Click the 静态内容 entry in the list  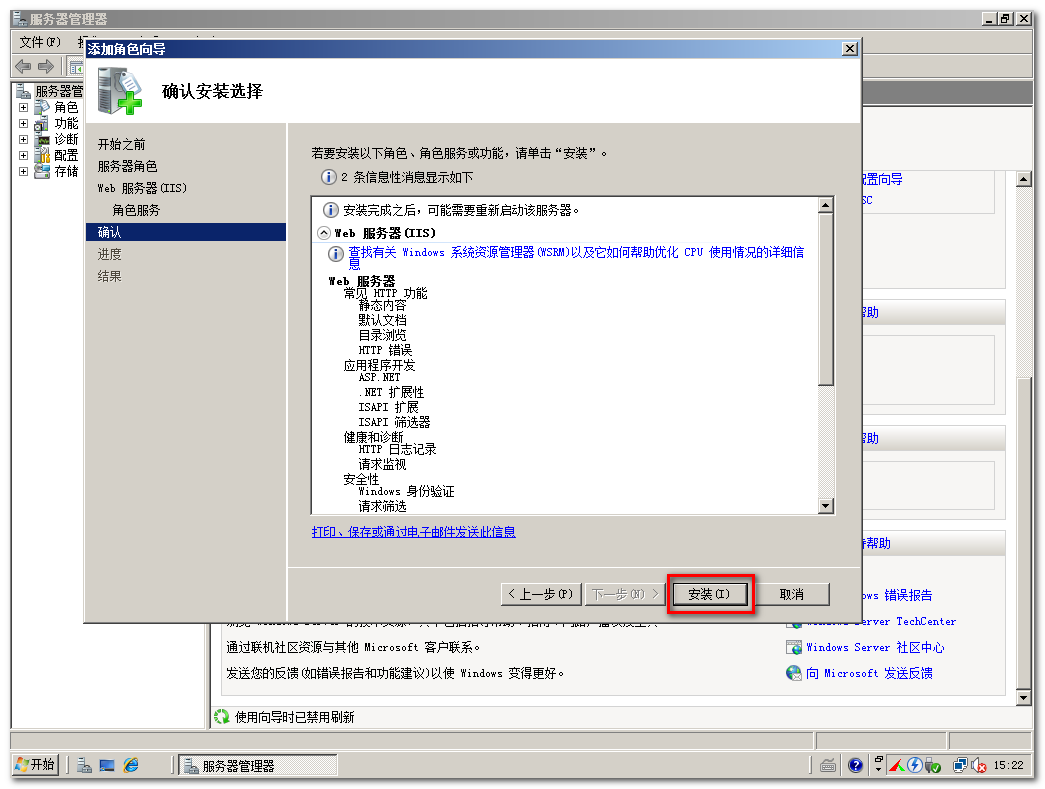pyautogui.click(x=382, y=306)
